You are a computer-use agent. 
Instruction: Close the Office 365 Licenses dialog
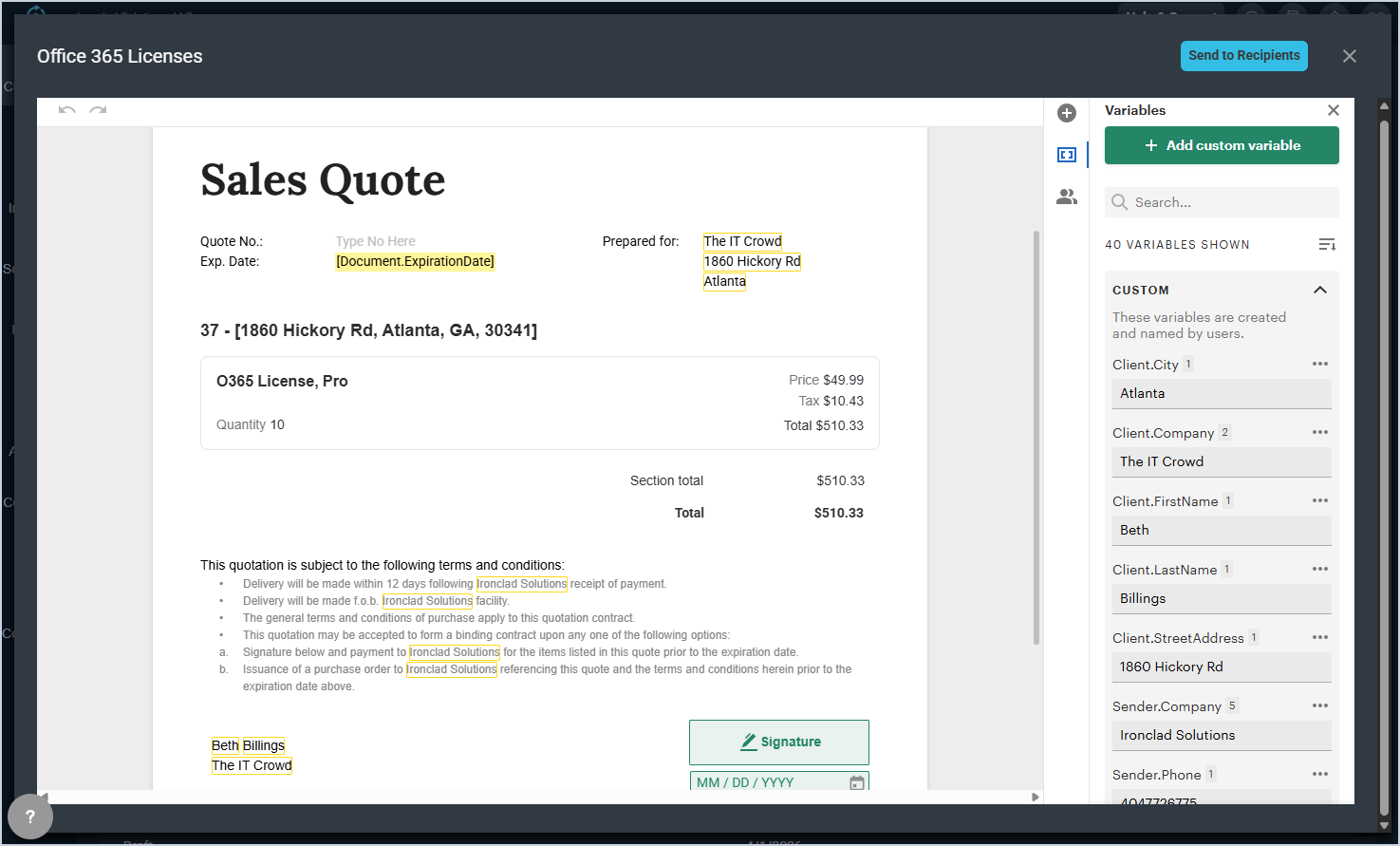[x=1350, y=56]
